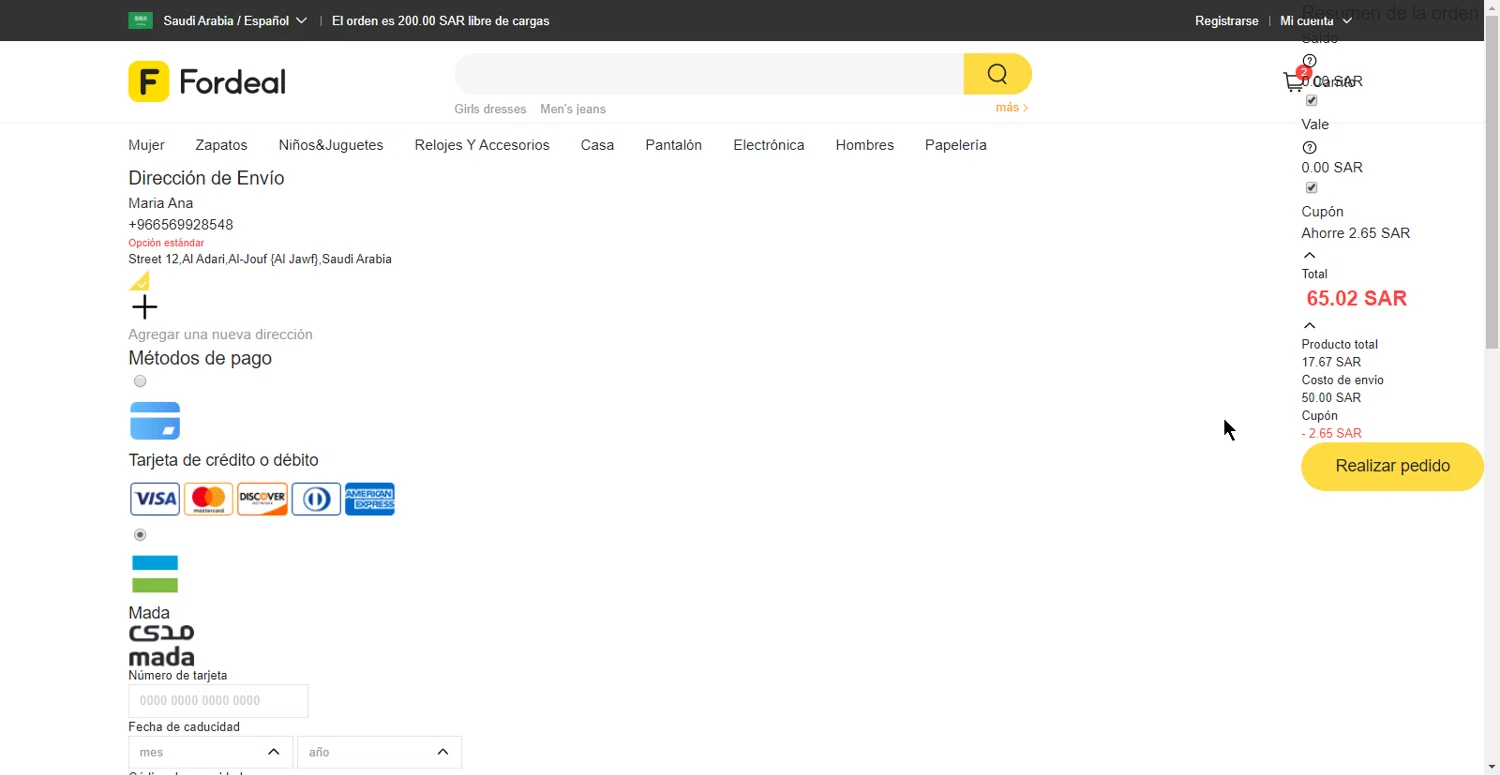Open the Hombres category

tap(865, 145)
